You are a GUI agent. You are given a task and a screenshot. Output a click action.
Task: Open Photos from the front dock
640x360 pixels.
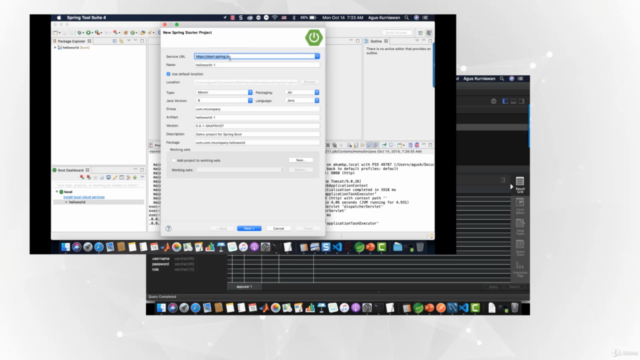tap(176, 247)
